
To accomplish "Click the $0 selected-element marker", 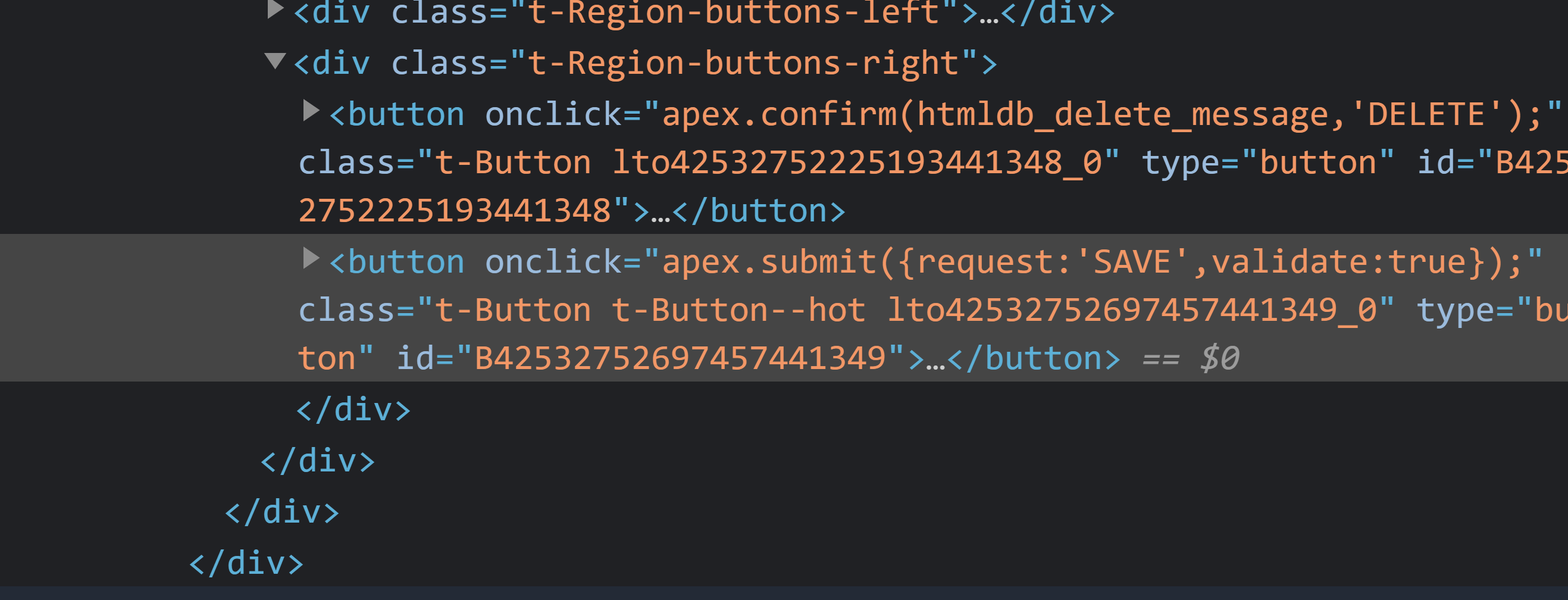I will tap(1219, 358).
